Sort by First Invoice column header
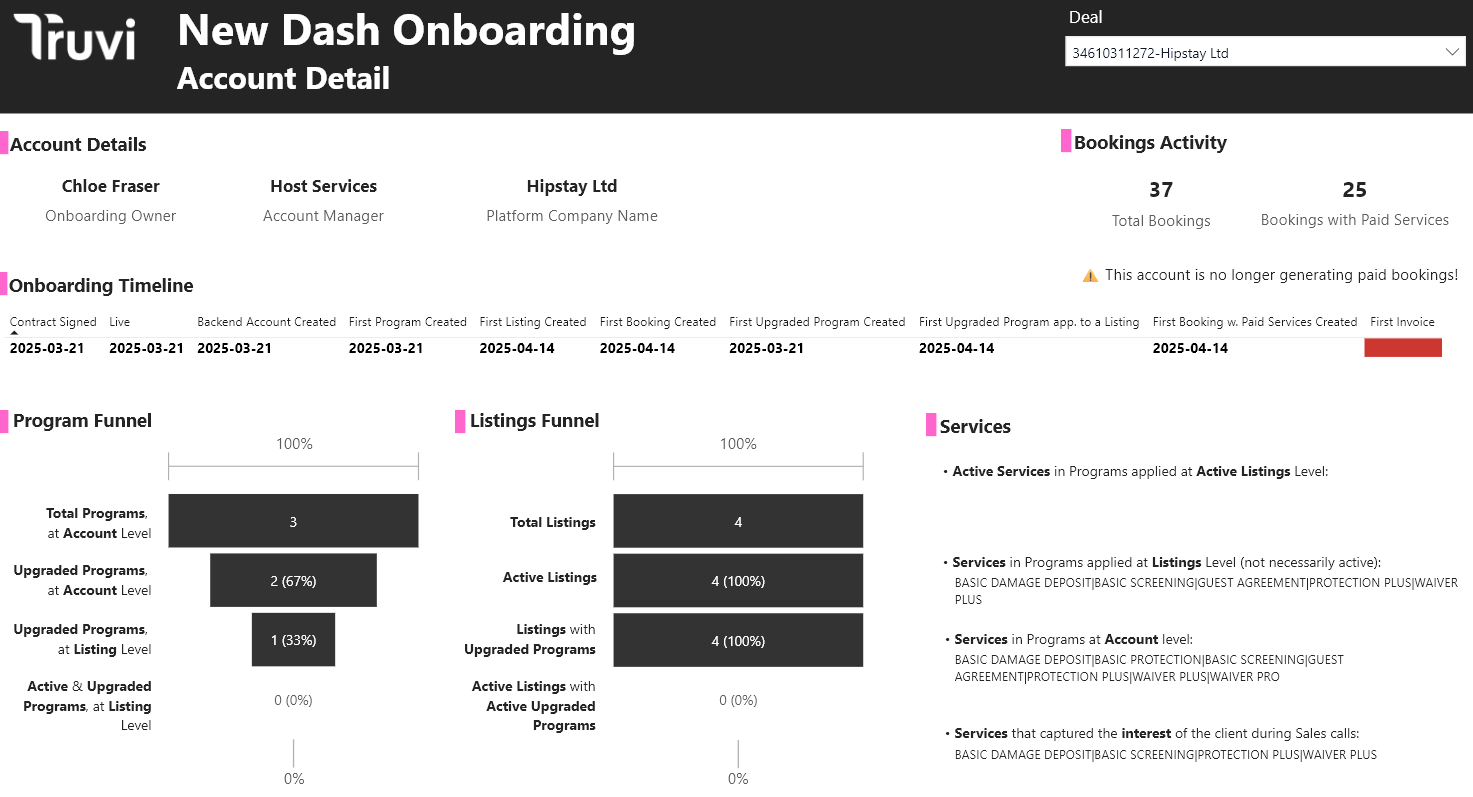This screenshot has width=1473, height=797. 1402,322
